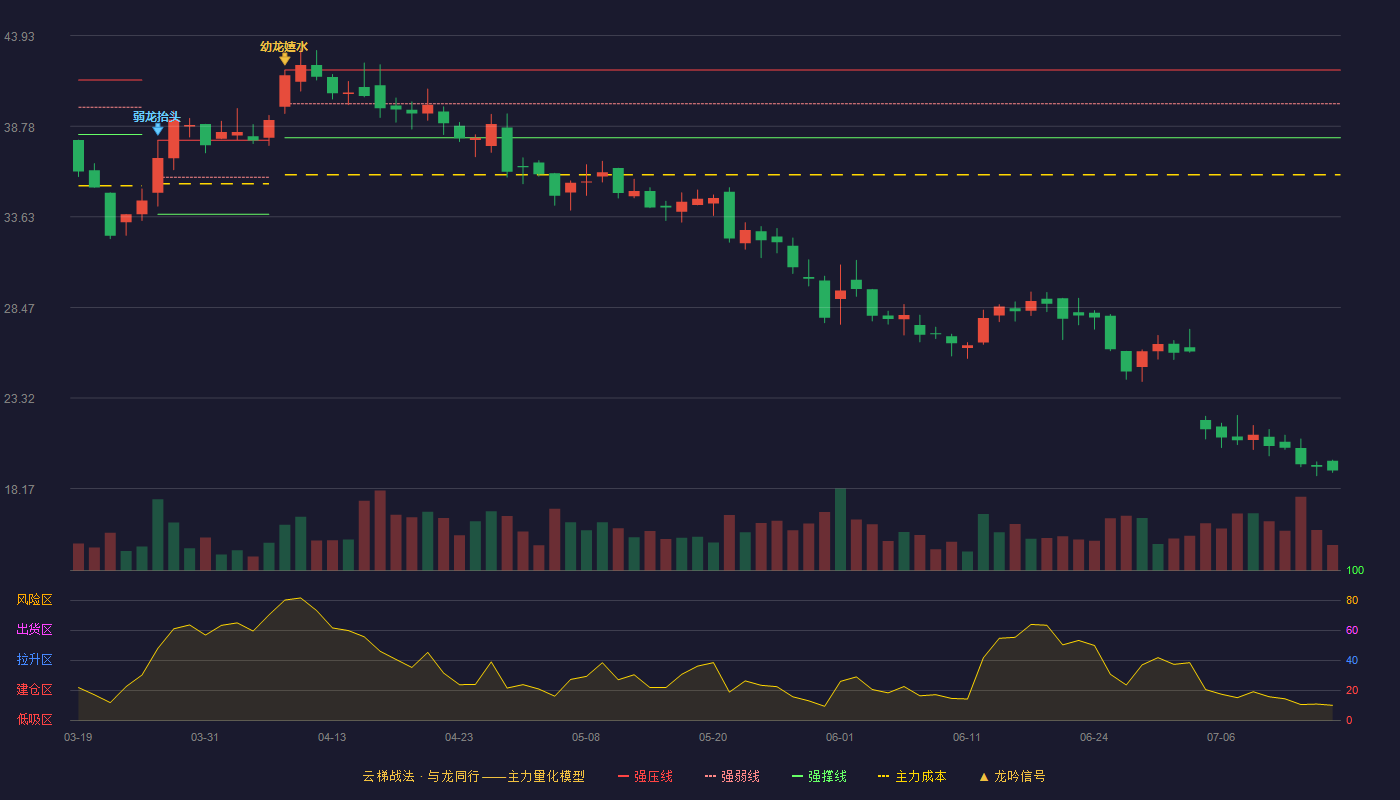Select the 拉升区 zone label

34,660
